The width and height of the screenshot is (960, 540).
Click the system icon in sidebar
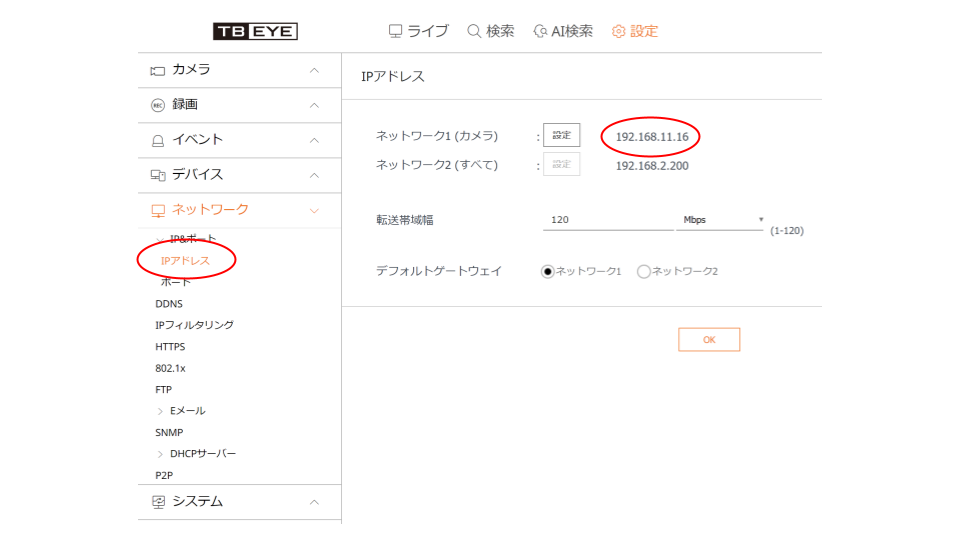pyautogui.click(x=158, y=502)
